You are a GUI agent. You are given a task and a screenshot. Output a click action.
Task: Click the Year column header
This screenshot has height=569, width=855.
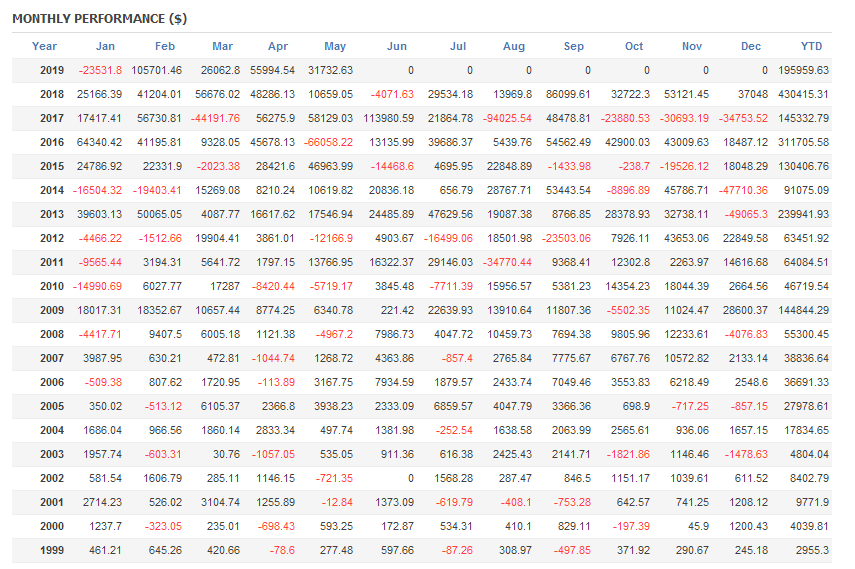pos(44,46)
